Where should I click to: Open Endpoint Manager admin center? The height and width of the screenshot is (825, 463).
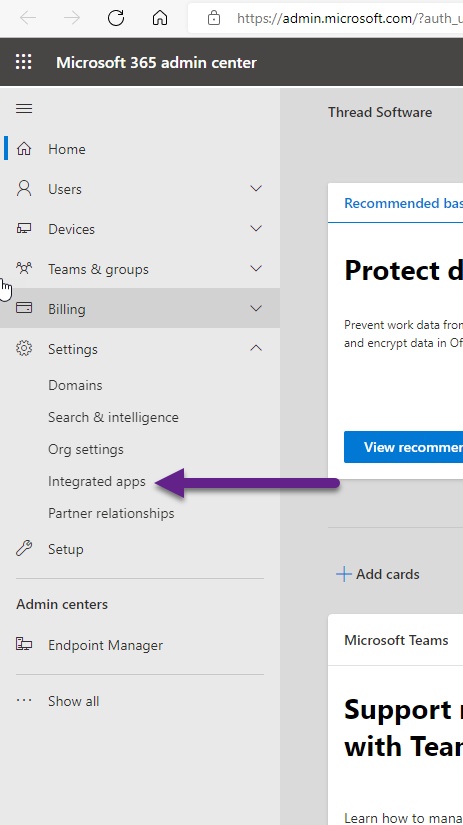pos(105,646)
